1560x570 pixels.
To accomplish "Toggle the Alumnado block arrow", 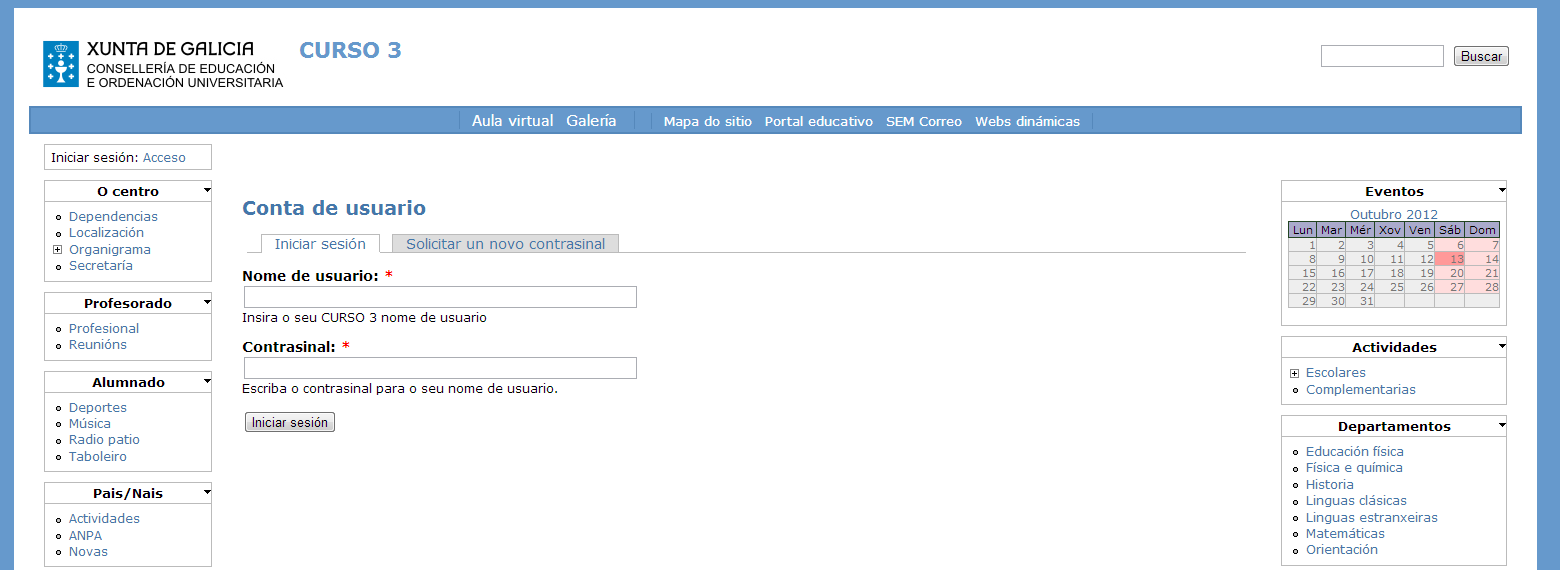I will 206,380.
